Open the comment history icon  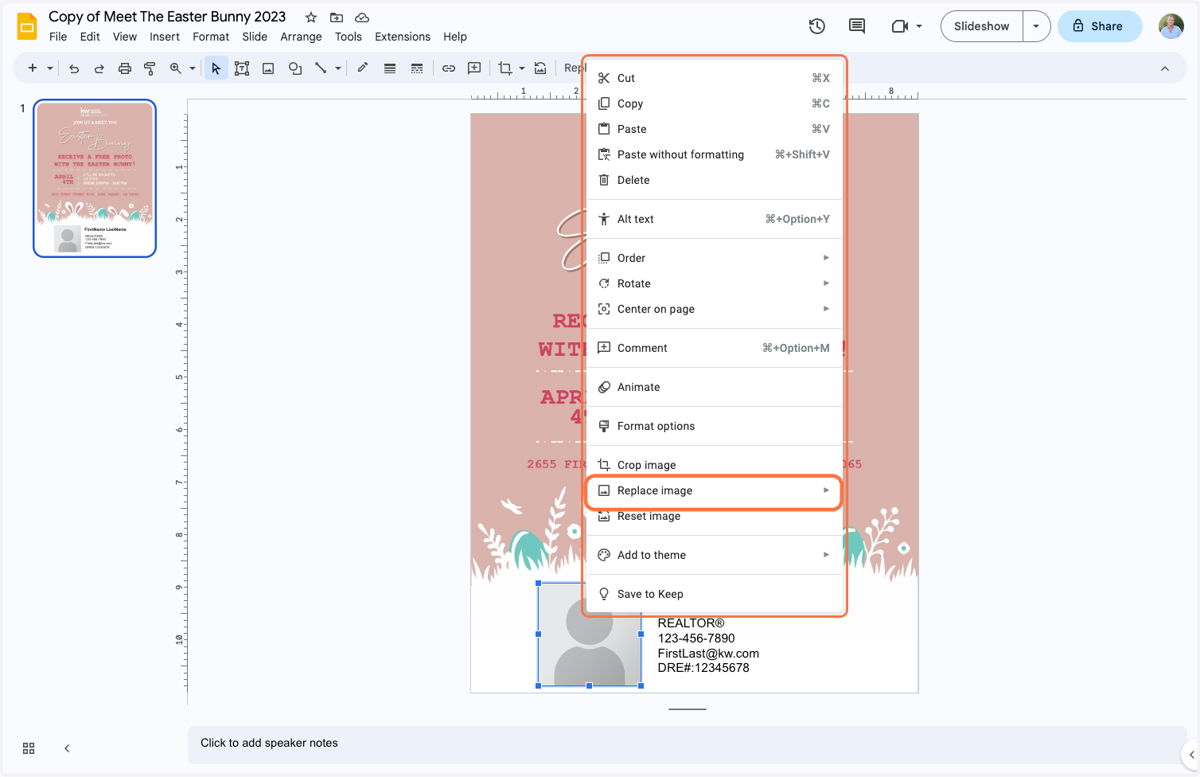(857, 26)
